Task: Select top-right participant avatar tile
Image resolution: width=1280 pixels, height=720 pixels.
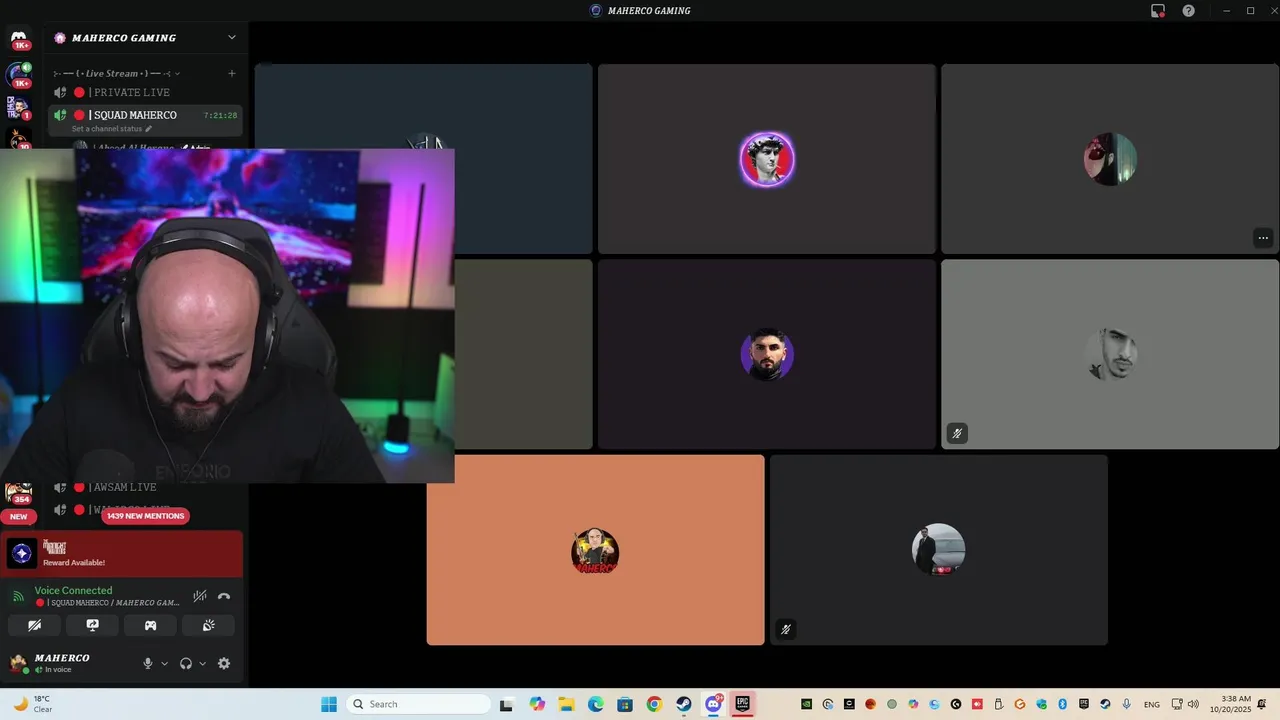Action: (x=1110, y=159)
